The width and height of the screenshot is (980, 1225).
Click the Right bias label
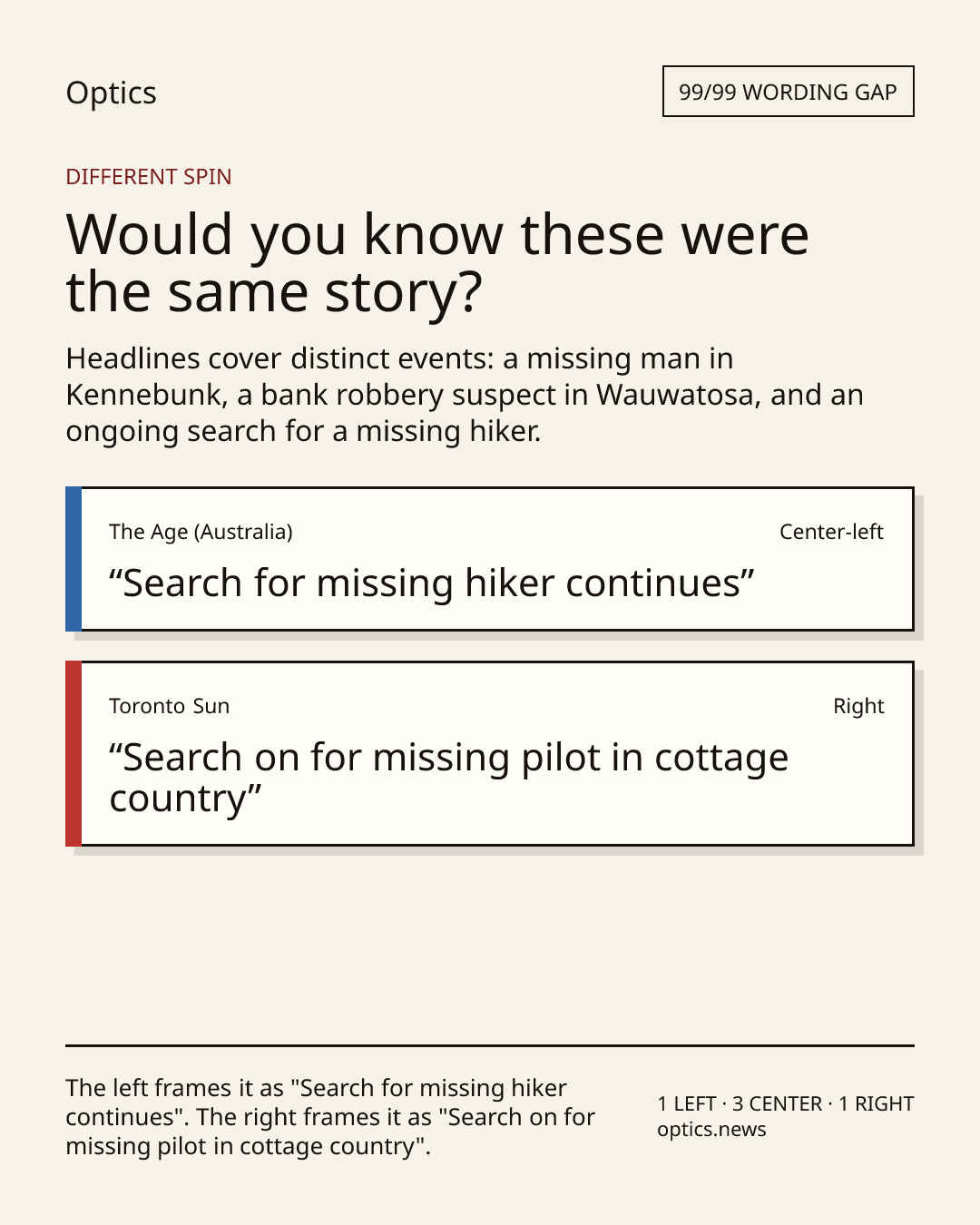tap(858, 706)
